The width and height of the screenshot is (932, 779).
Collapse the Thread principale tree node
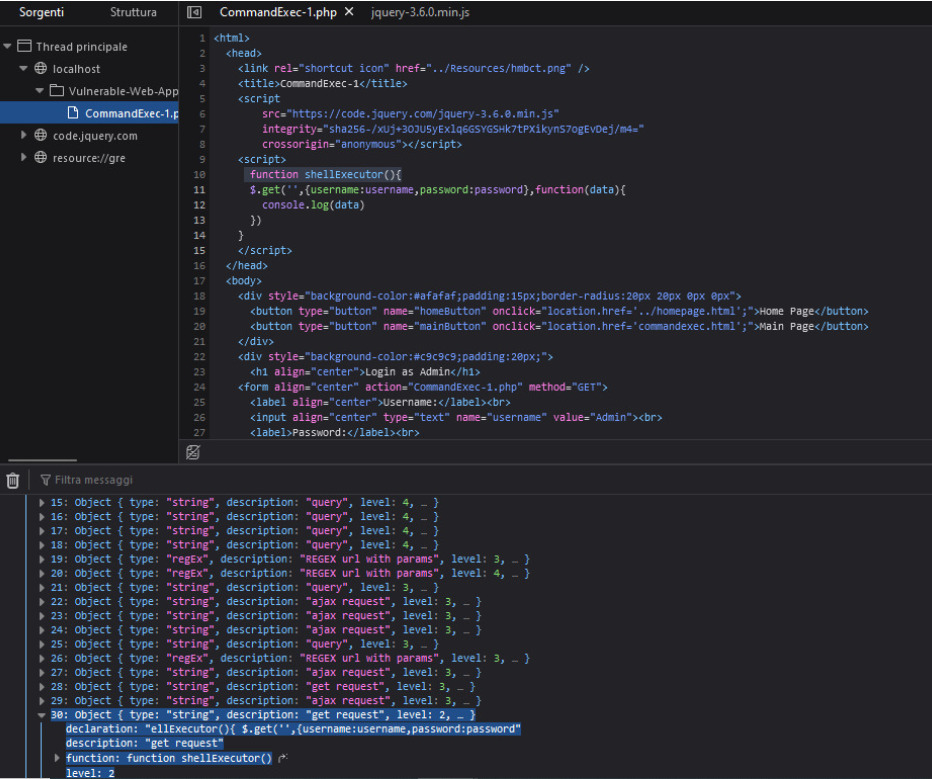pyautogui.click(x=8, y=47)
